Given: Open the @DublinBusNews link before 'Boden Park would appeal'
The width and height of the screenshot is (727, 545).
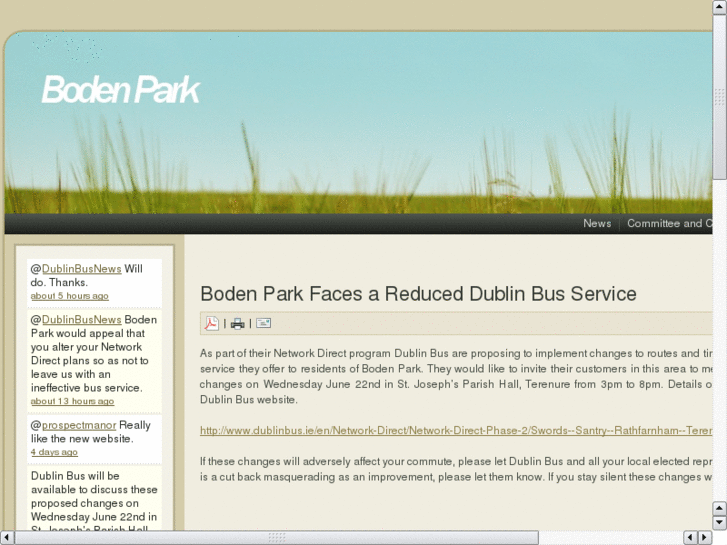Looking at the screenshot, I should pyautogui.click(x=82, y=320).
